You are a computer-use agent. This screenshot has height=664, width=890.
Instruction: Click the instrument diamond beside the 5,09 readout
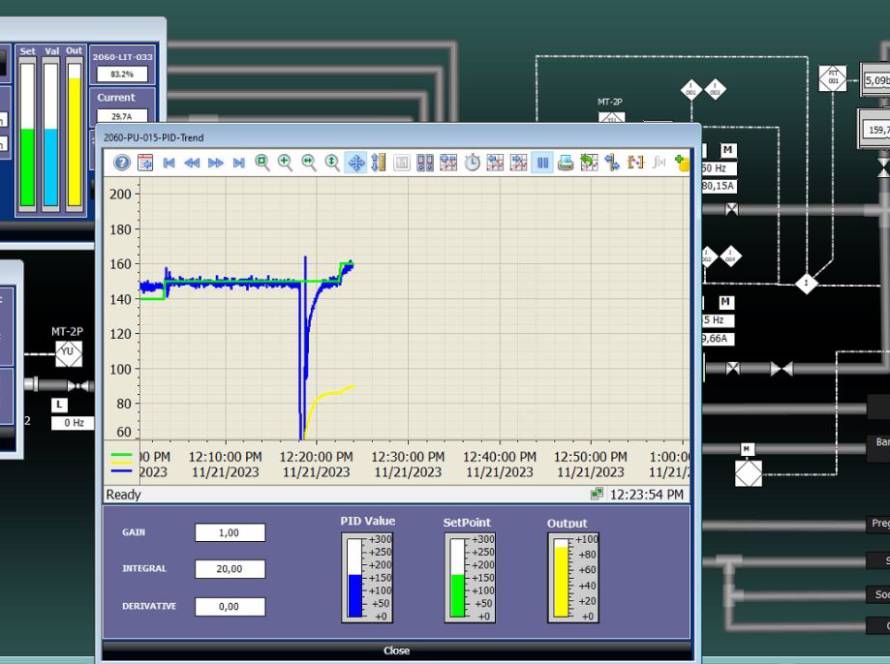tap(833, 78)
